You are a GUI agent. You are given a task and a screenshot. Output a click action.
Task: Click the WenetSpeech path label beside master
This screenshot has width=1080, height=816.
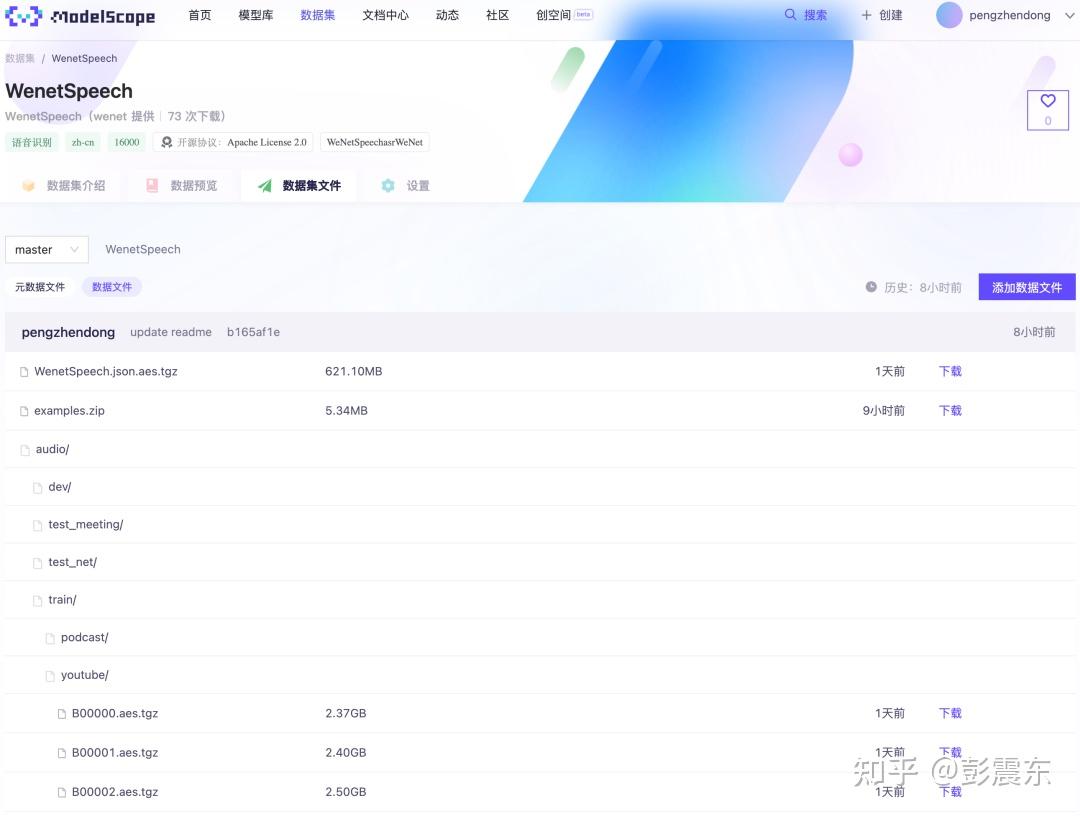click(x=143, y=249)
